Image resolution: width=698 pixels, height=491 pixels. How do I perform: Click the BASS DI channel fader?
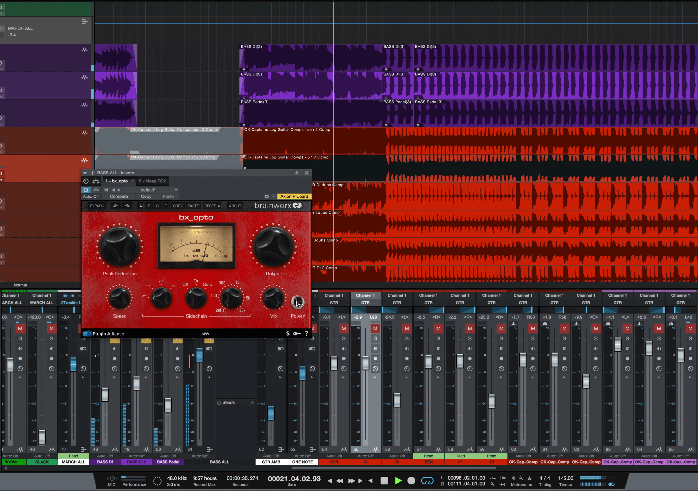coord(105,394)
